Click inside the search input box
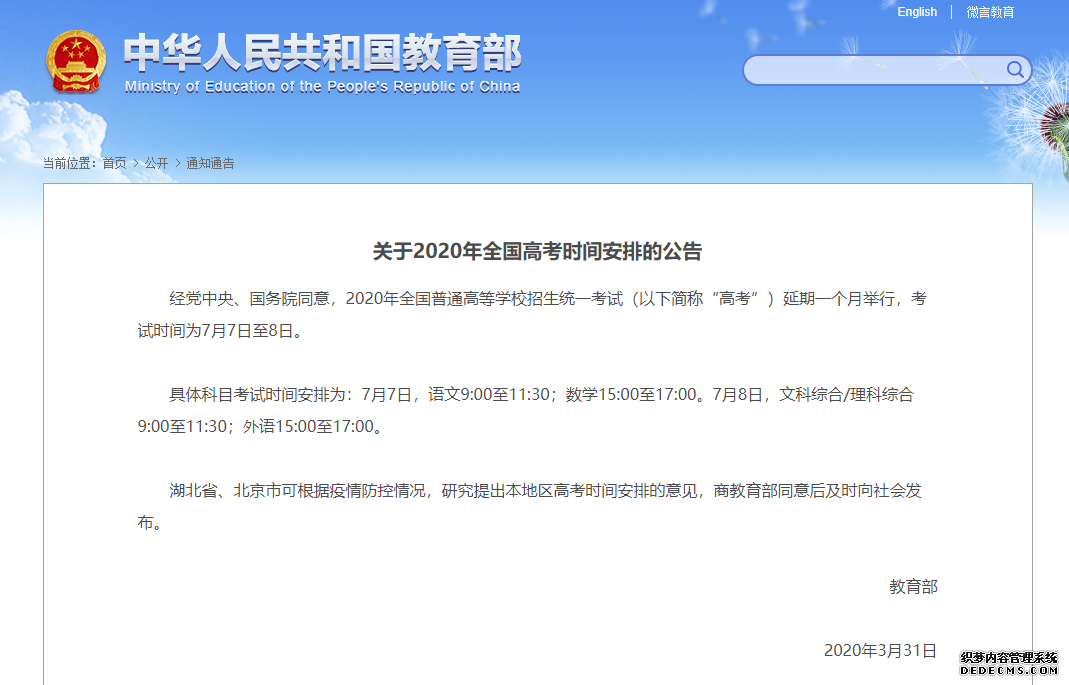1069x685 pixels. [x=870, y=70]
